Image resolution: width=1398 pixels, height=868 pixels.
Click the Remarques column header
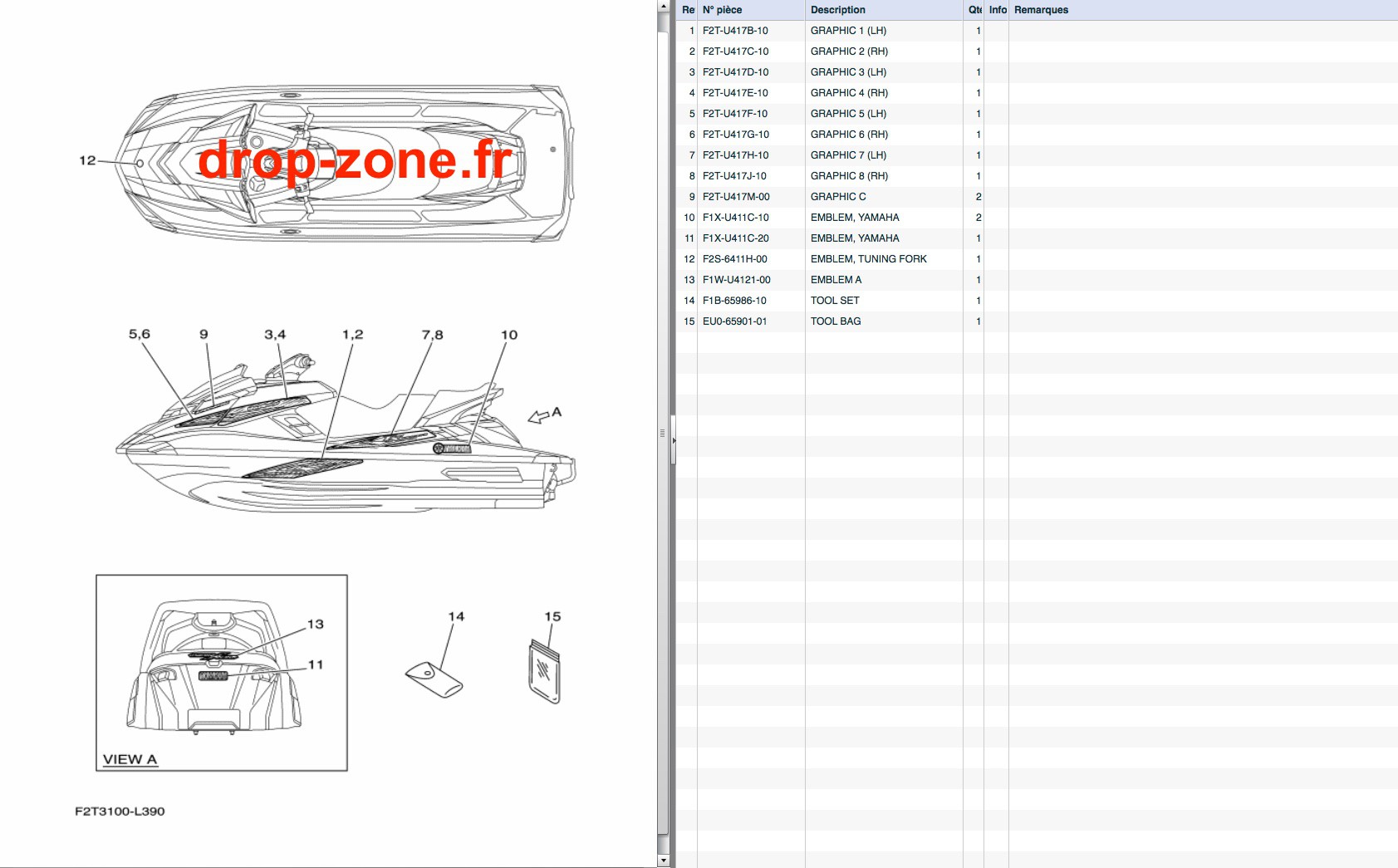[x=1203, y=10]
